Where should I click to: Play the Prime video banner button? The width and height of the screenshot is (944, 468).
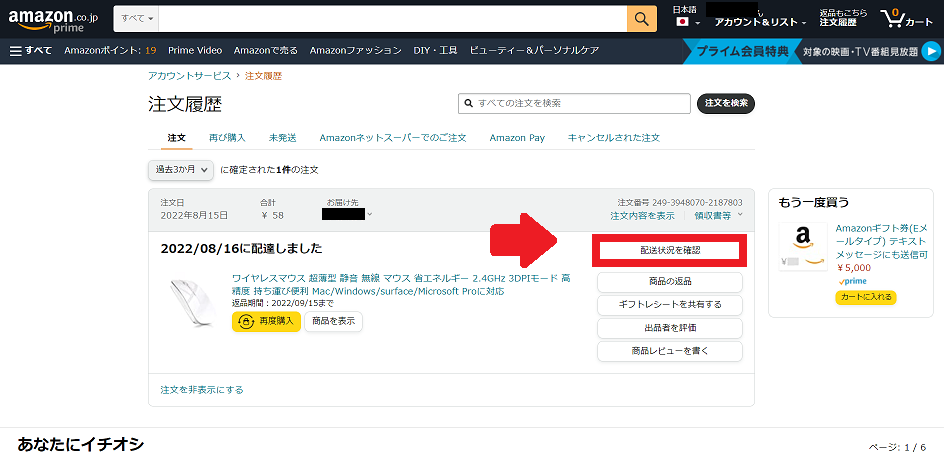point(931,51)
